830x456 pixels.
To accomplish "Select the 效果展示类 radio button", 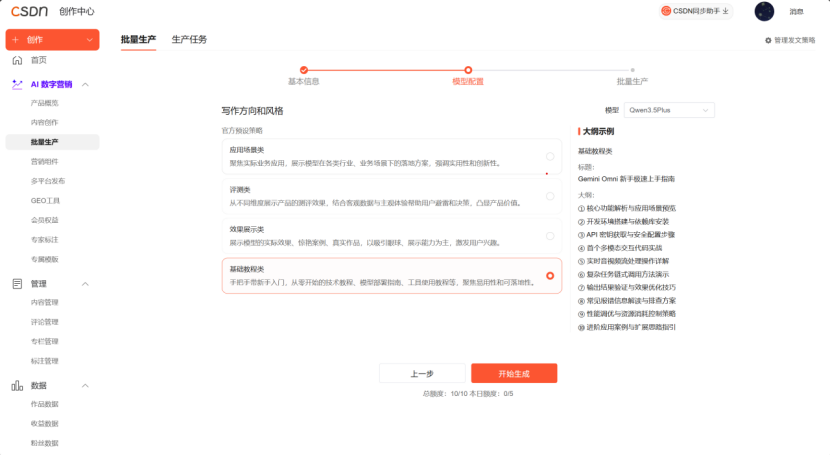I will (550, 236).
